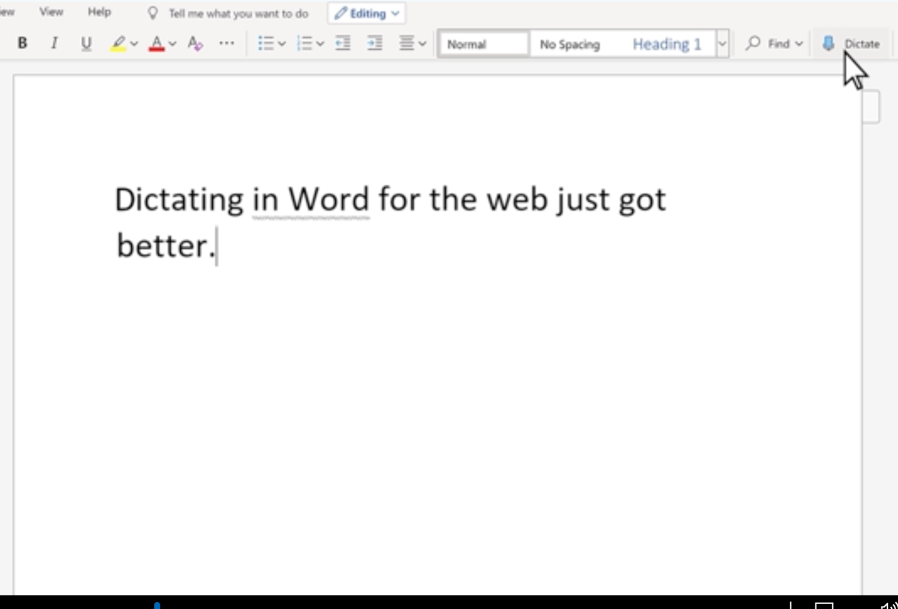898x609 pixels.
Task: Expand the Numbering dropdown arrow
Action: click(x=320, y=44)
